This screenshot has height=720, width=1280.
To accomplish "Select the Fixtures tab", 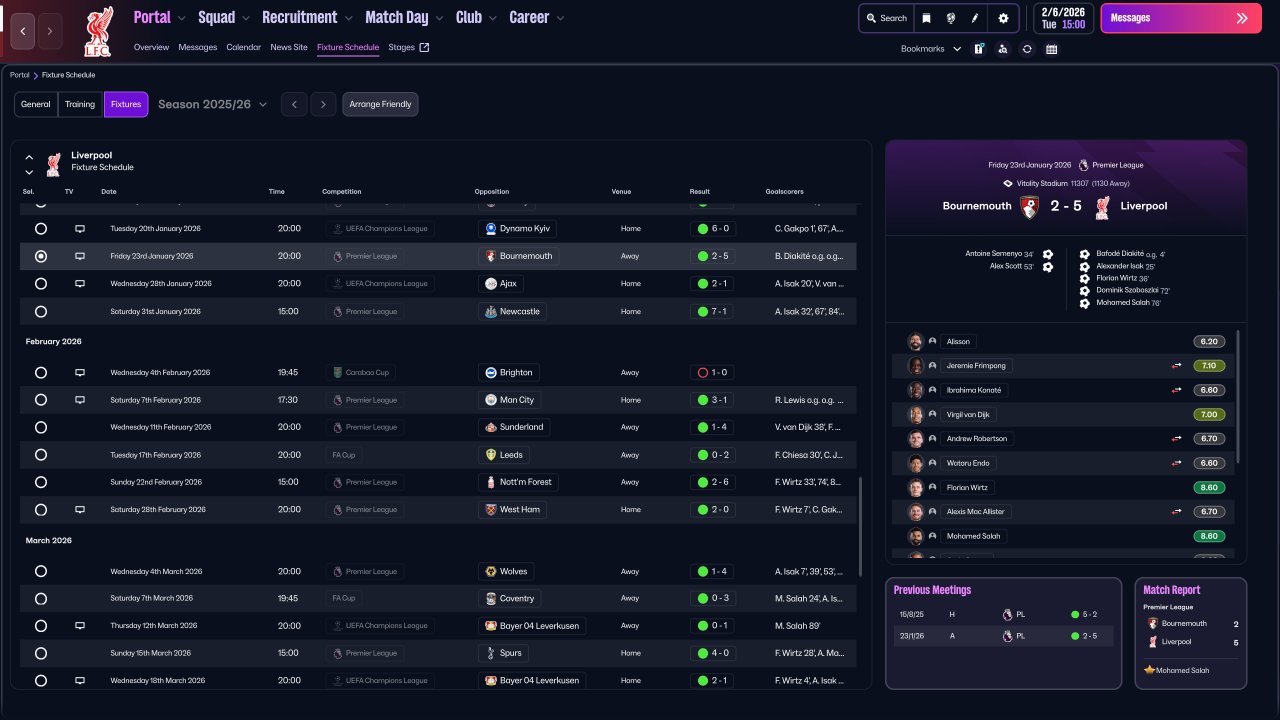I will (x=126, y=104).
